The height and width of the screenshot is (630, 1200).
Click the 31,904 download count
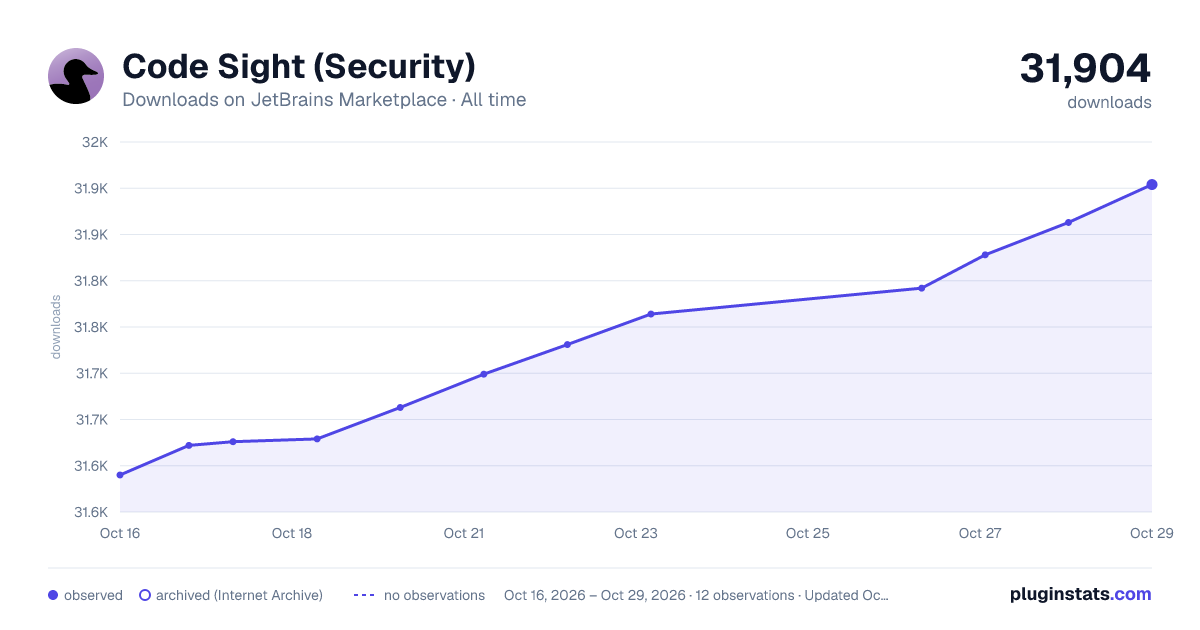(1085, 69)
